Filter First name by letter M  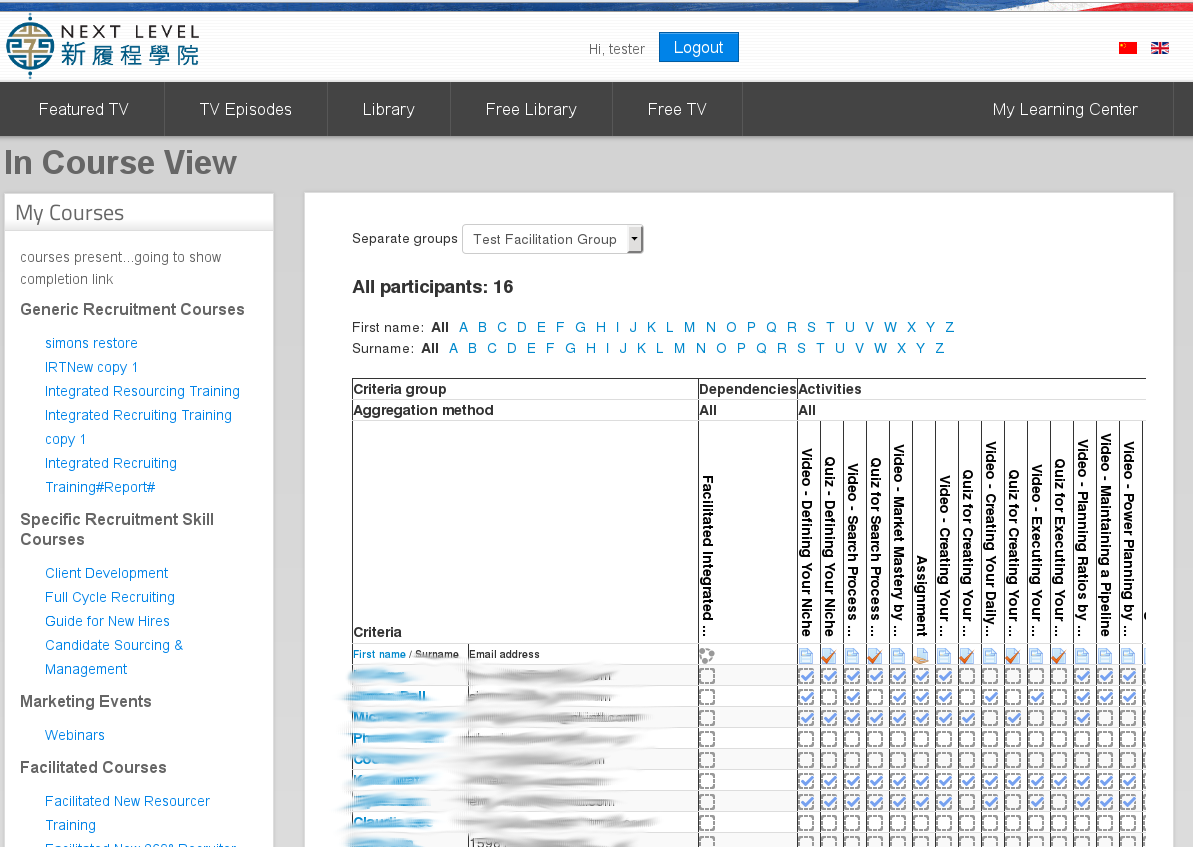pyautogui.click(x=689, y=327)
